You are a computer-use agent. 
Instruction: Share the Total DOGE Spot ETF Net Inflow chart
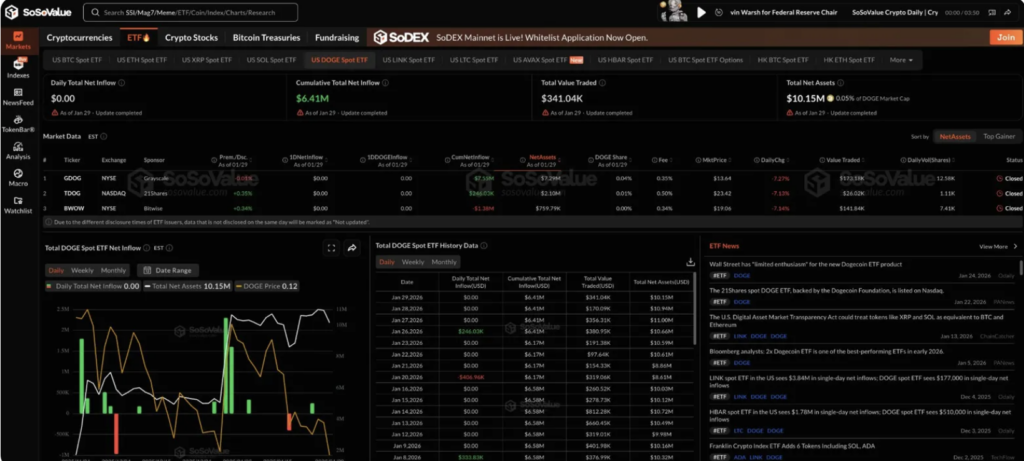tap(352, 247)
